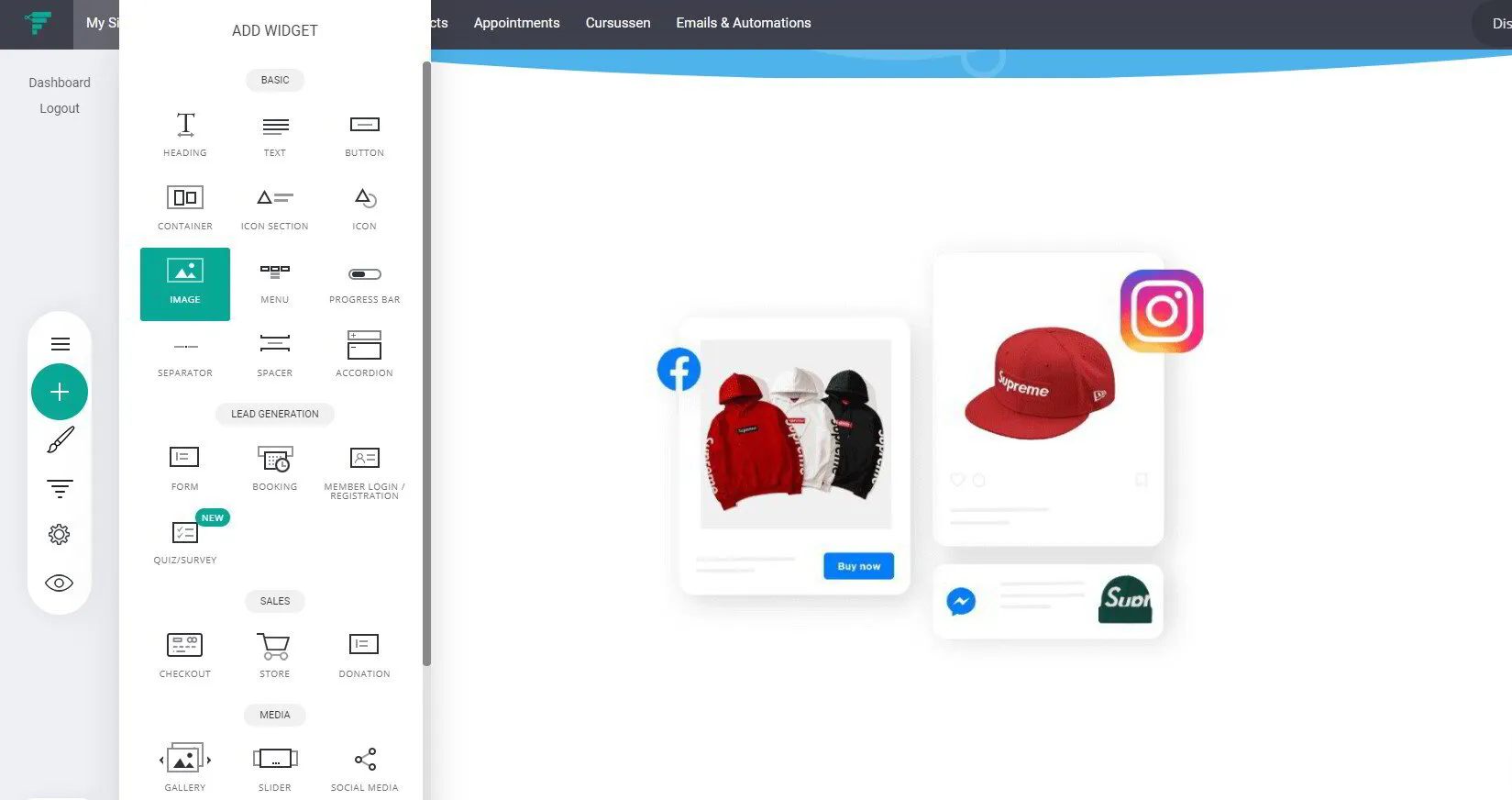This screenshot has width=1512, height=800.
Task: Open the gear settings in left toolbar
Action: 60,535
